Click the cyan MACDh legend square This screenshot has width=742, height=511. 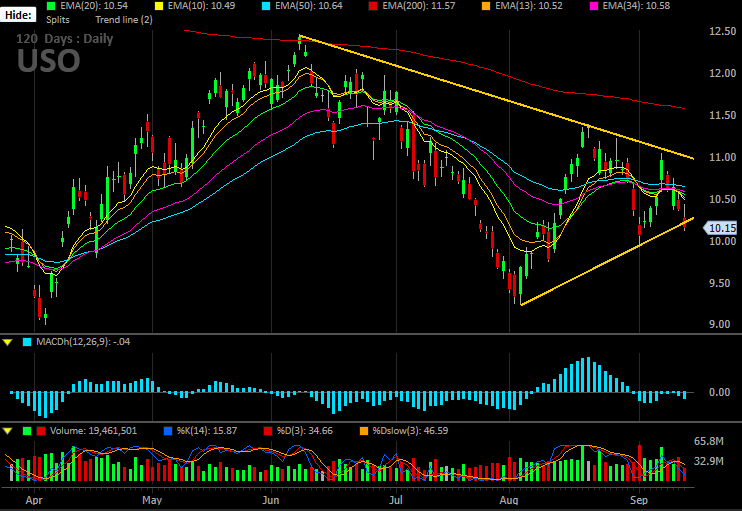pos(27,342)
